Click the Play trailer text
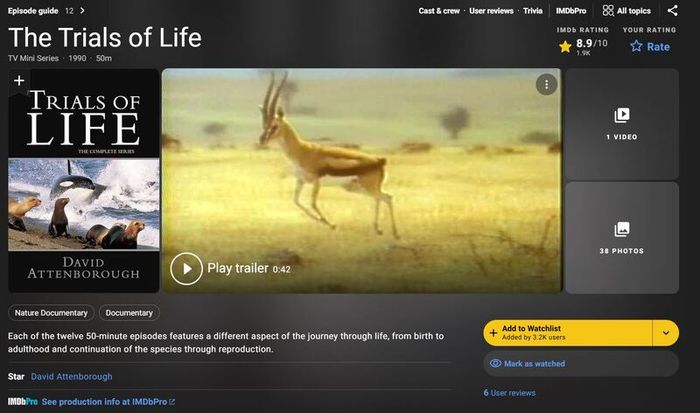 pos(238,268)
